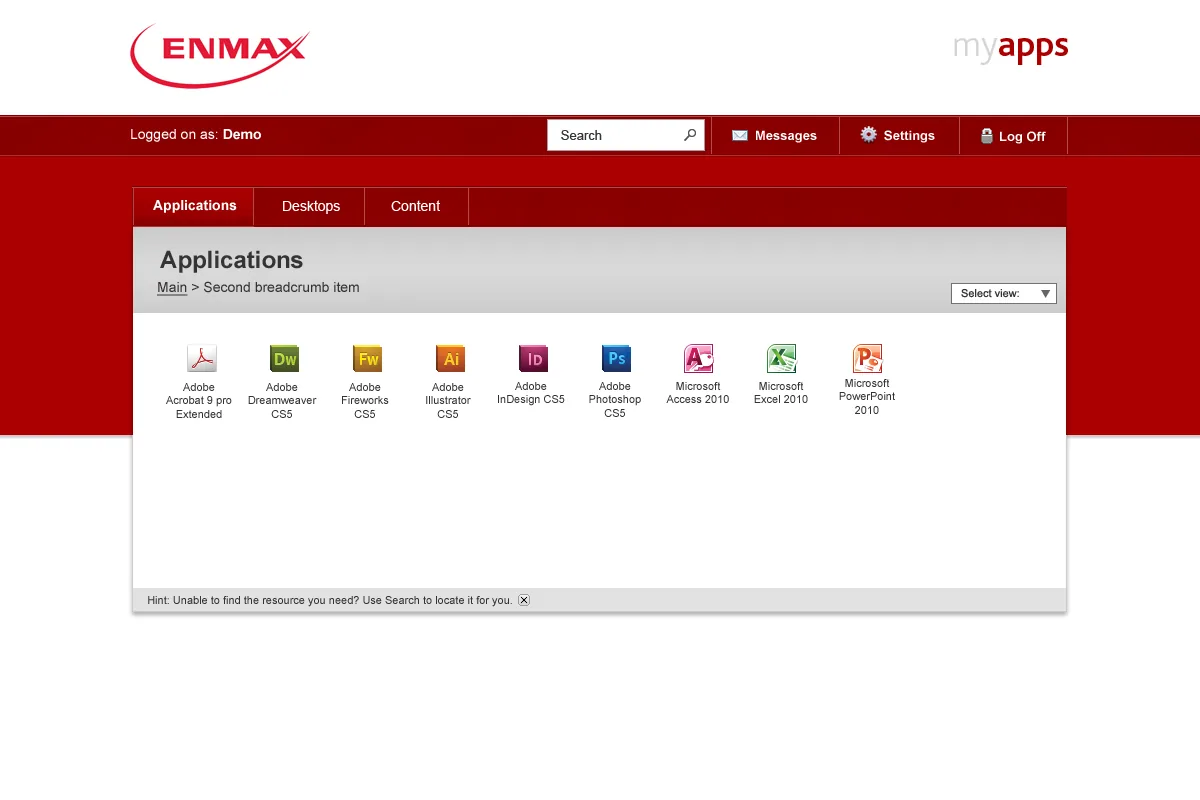
Task: Open Adobe Acrobat 9 pro Extended icon
Action: 201,358
